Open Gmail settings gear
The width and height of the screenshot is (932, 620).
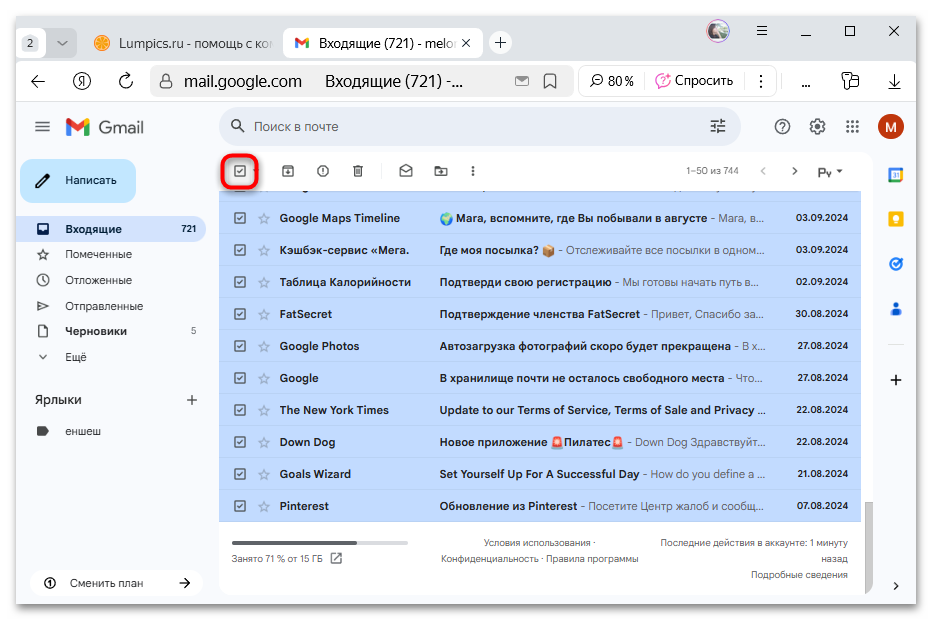pyautogui.click(x=817, y=127)
